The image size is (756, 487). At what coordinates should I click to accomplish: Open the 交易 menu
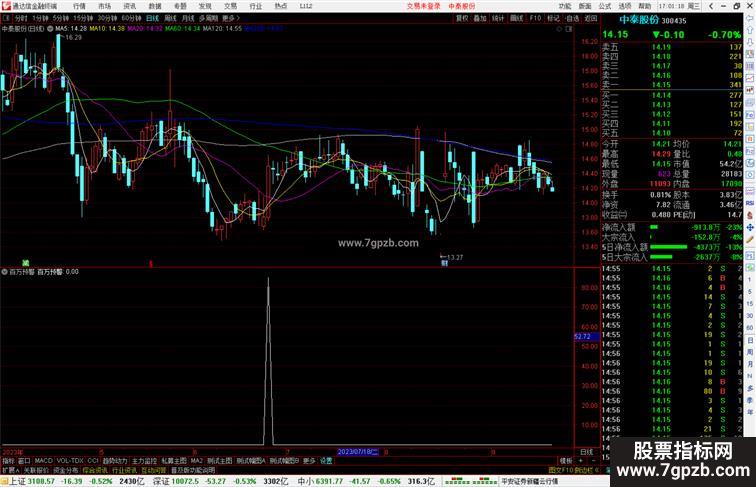click(x=230, y=6)
